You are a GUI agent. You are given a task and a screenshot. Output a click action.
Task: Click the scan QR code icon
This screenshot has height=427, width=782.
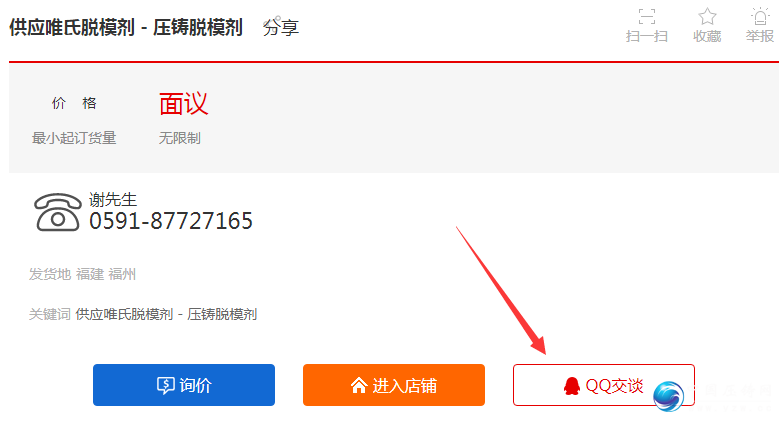point(646,16)
